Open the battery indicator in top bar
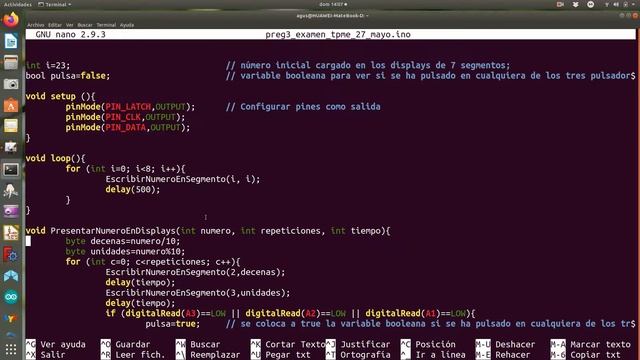This screenshot has width=640, height=360. click(x=625, y=4)
